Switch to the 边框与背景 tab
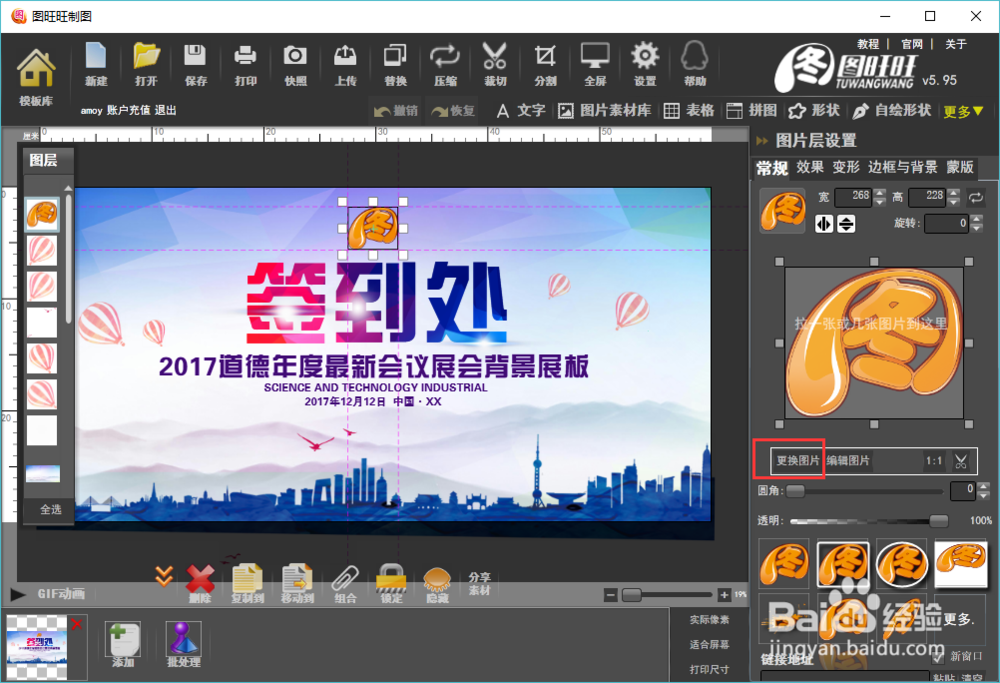This screenshot has width=1000, height=683. (902, 167)
